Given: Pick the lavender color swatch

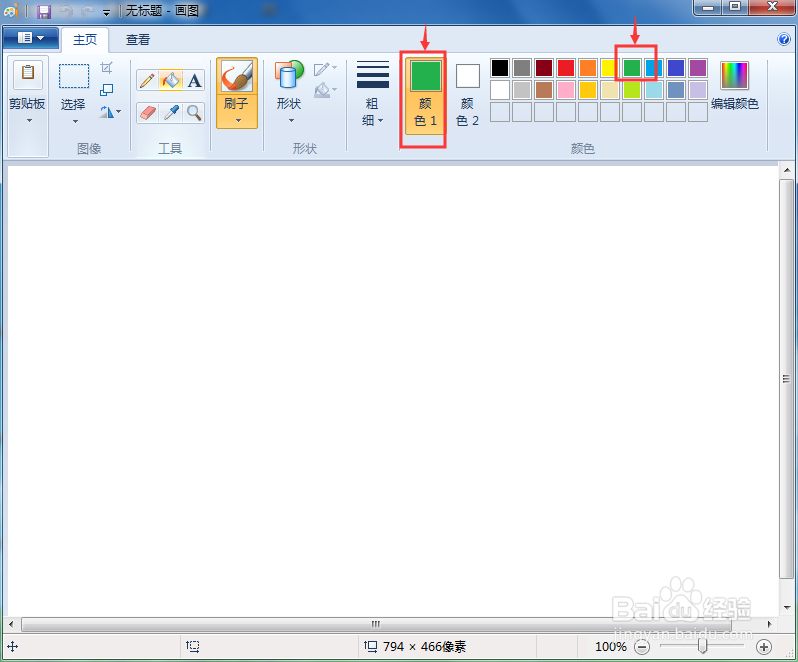Looking at the screenshot, I should 698,90.
